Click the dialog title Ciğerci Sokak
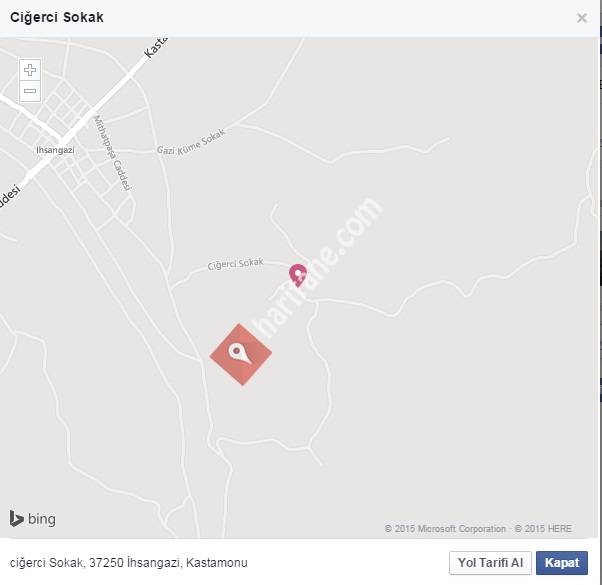The width and height of the screenshot is (602, 585). click(56, 18)
